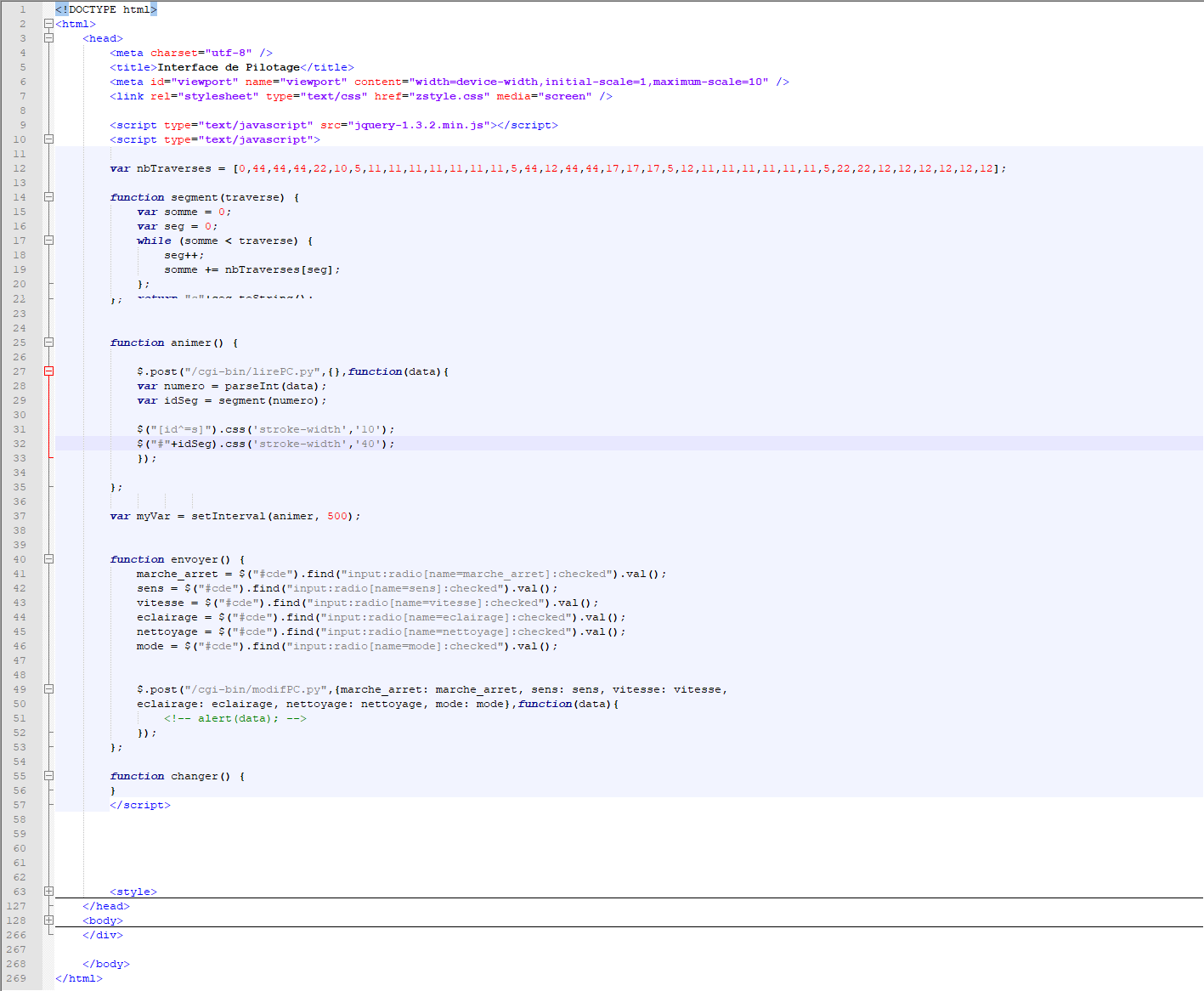Image resolution: width=1204 pixels, height=991 pixels.
Task: Click the closing </body> tag
Action: 106,964
